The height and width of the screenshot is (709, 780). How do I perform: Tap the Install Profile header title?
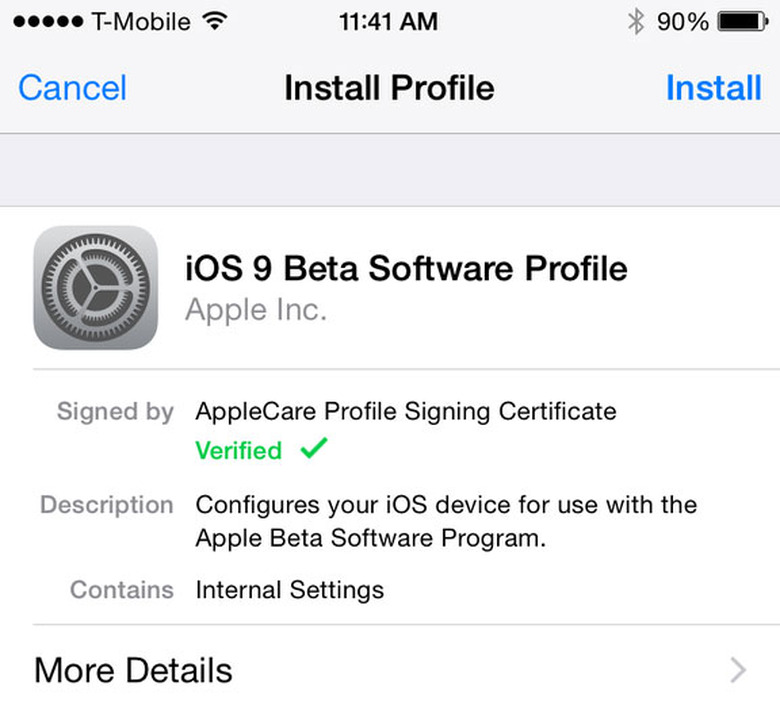pyautogui.click(x=390, y=88)
